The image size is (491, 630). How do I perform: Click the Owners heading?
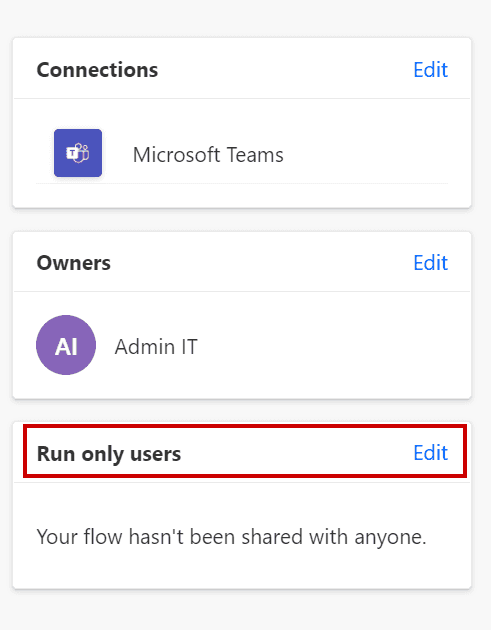click(x=74, y=263)
